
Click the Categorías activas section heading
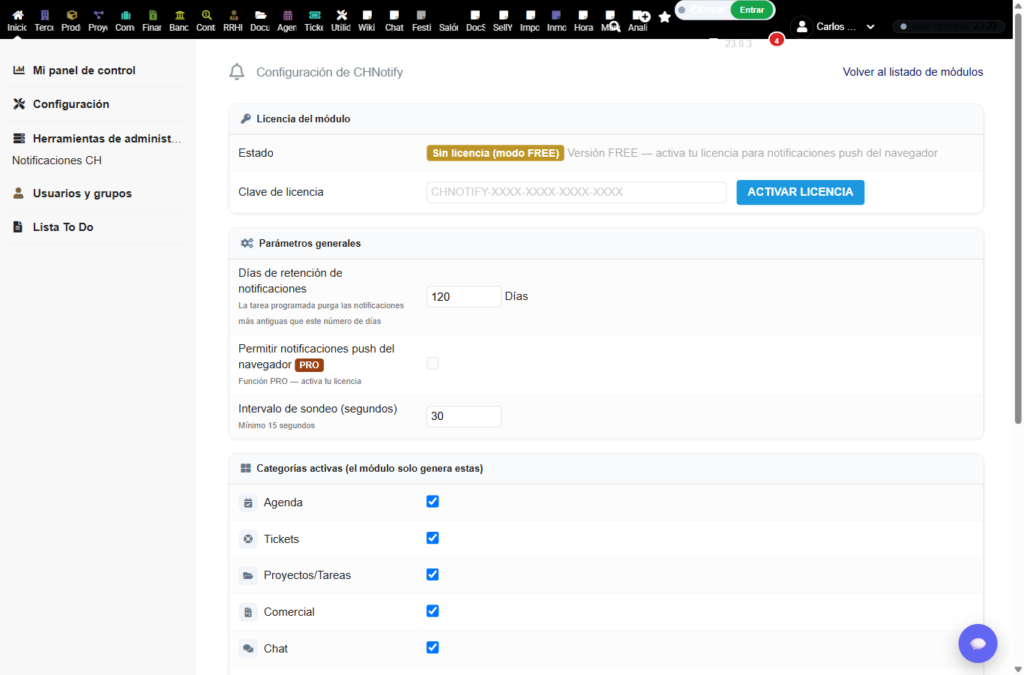pos(370,469)
